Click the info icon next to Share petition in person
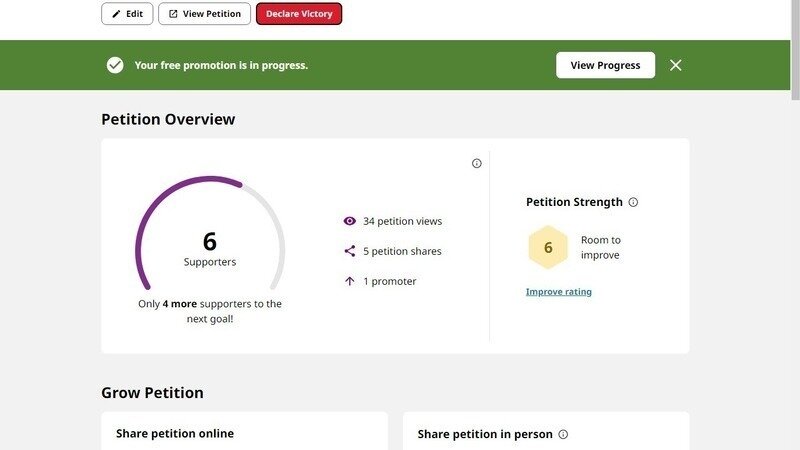The image size is (800, 450). (x=563, y=434)
